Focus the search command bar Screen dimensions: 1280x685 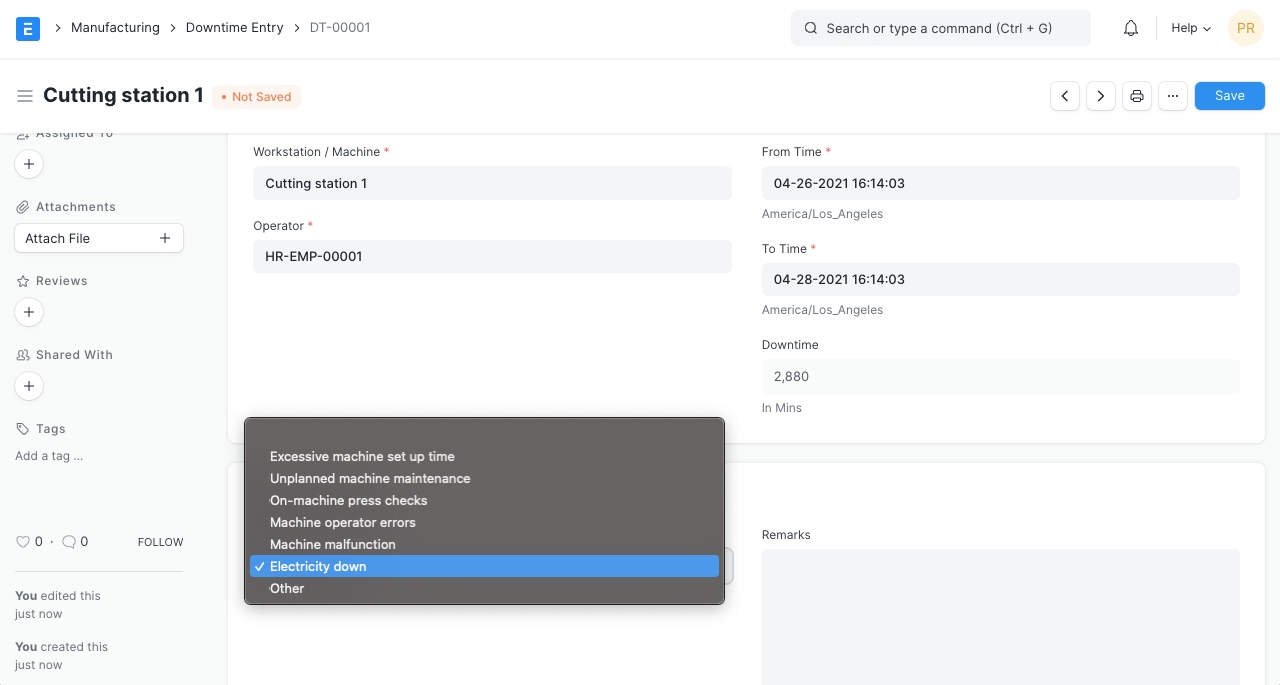940,28
